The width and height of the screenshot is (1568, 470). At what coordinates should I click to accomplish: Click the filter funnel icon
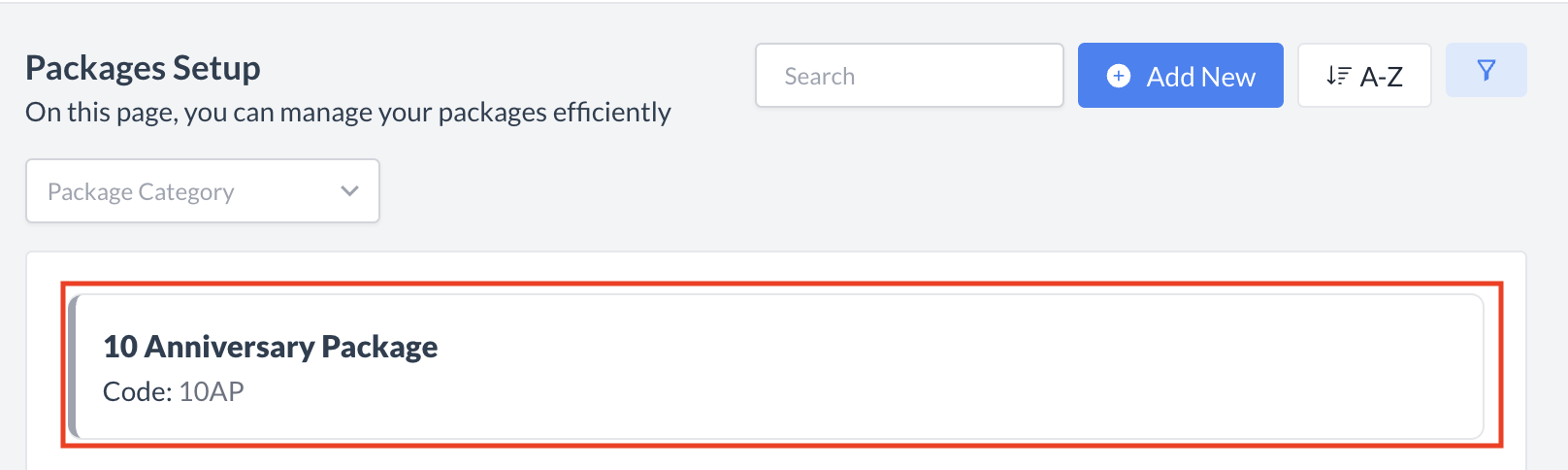[x=1486, y=70]
